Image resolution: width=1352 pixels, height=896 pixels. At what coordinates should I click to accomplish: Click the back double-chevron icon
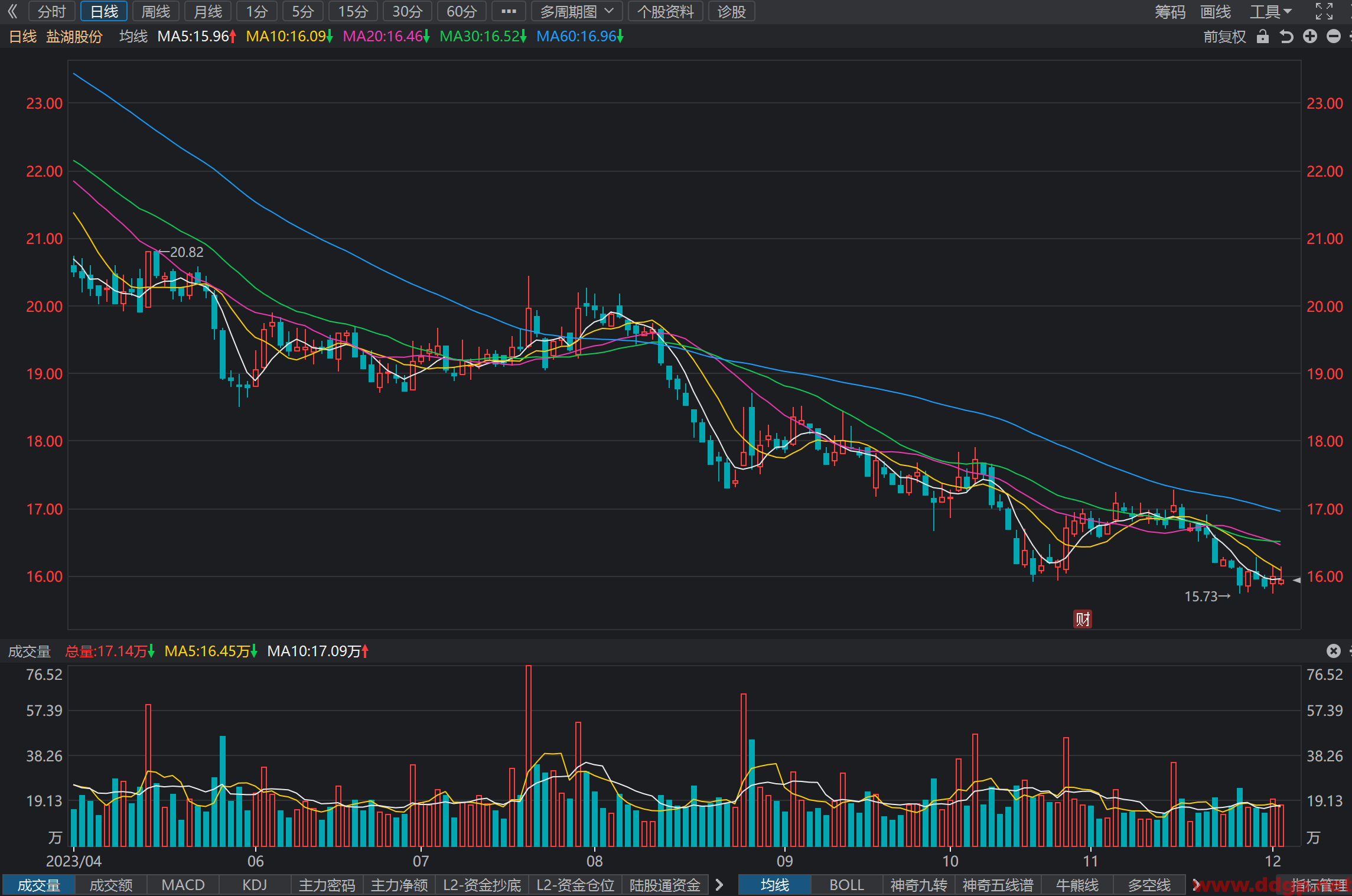(12, 11)
